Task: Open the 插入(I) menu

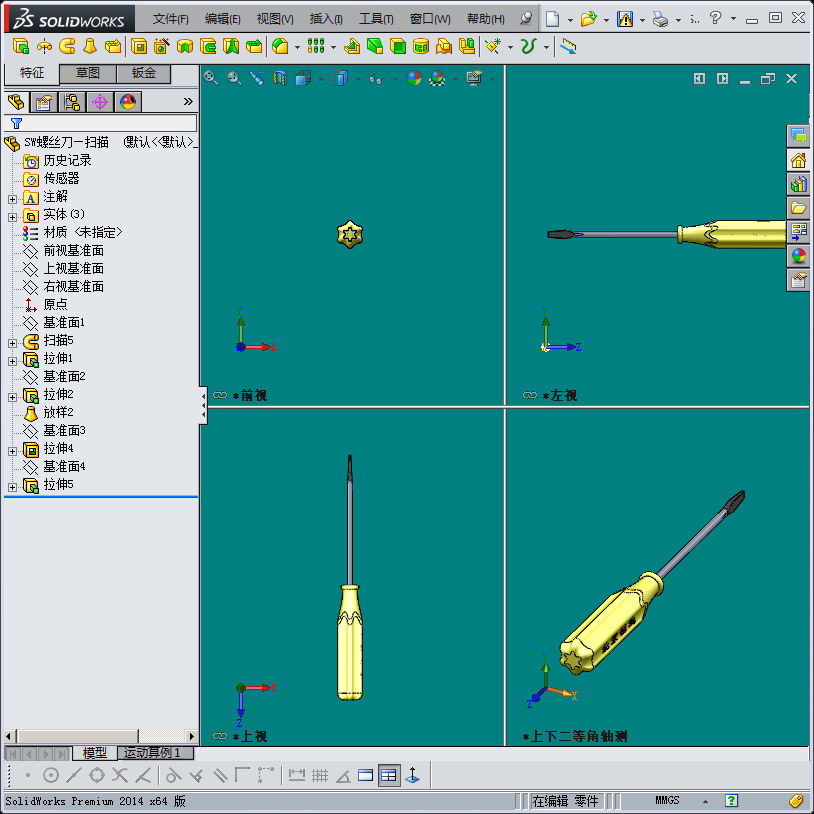Action: (326, 19)
